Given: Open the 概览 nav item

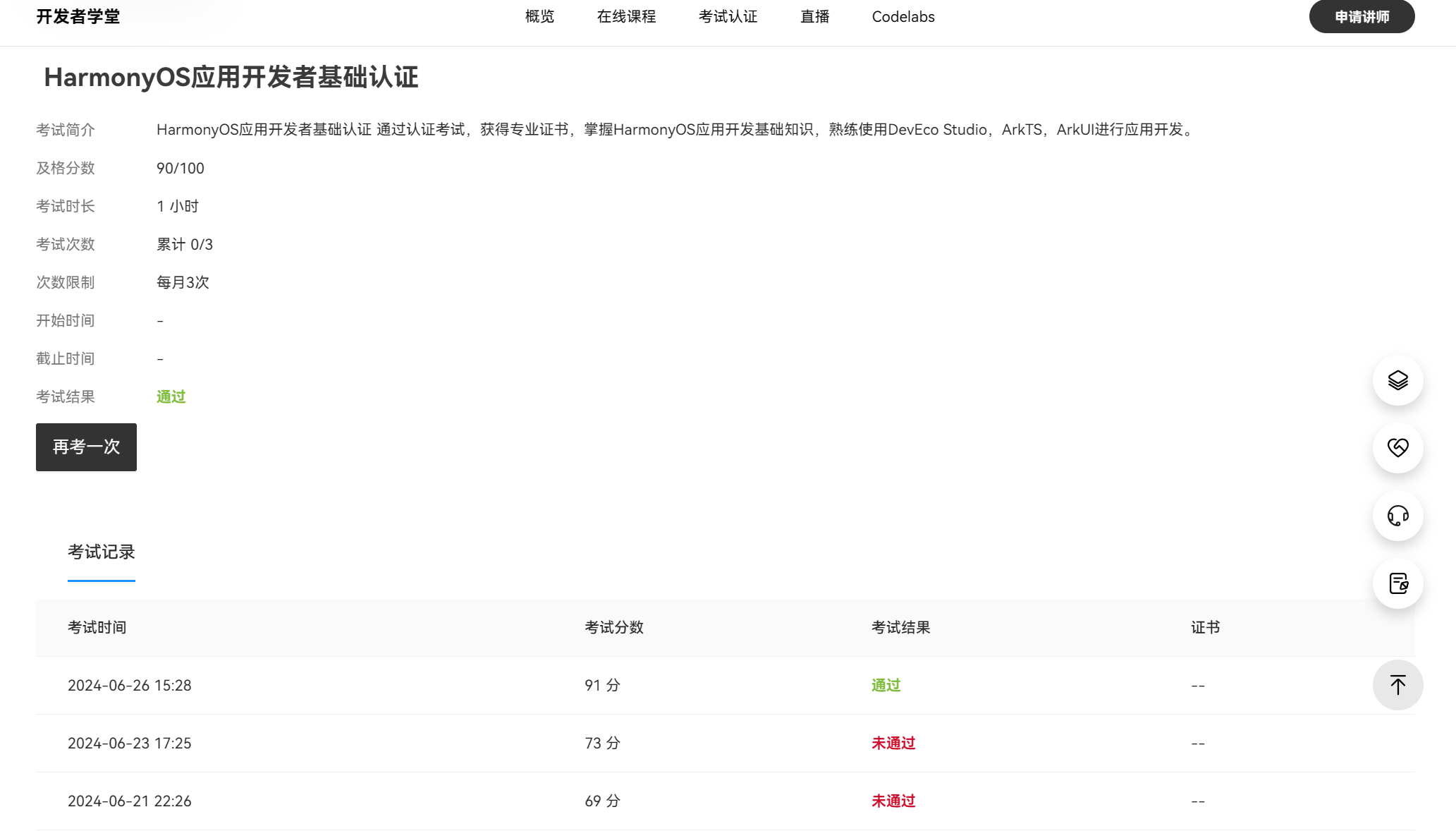Looking at the screenshot, I should [539, 16].
